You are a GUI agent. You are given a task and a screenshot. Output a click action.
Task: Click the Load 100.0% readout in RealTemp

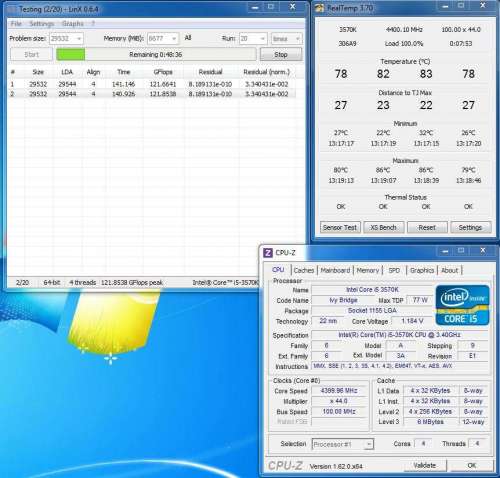[404, 44]
